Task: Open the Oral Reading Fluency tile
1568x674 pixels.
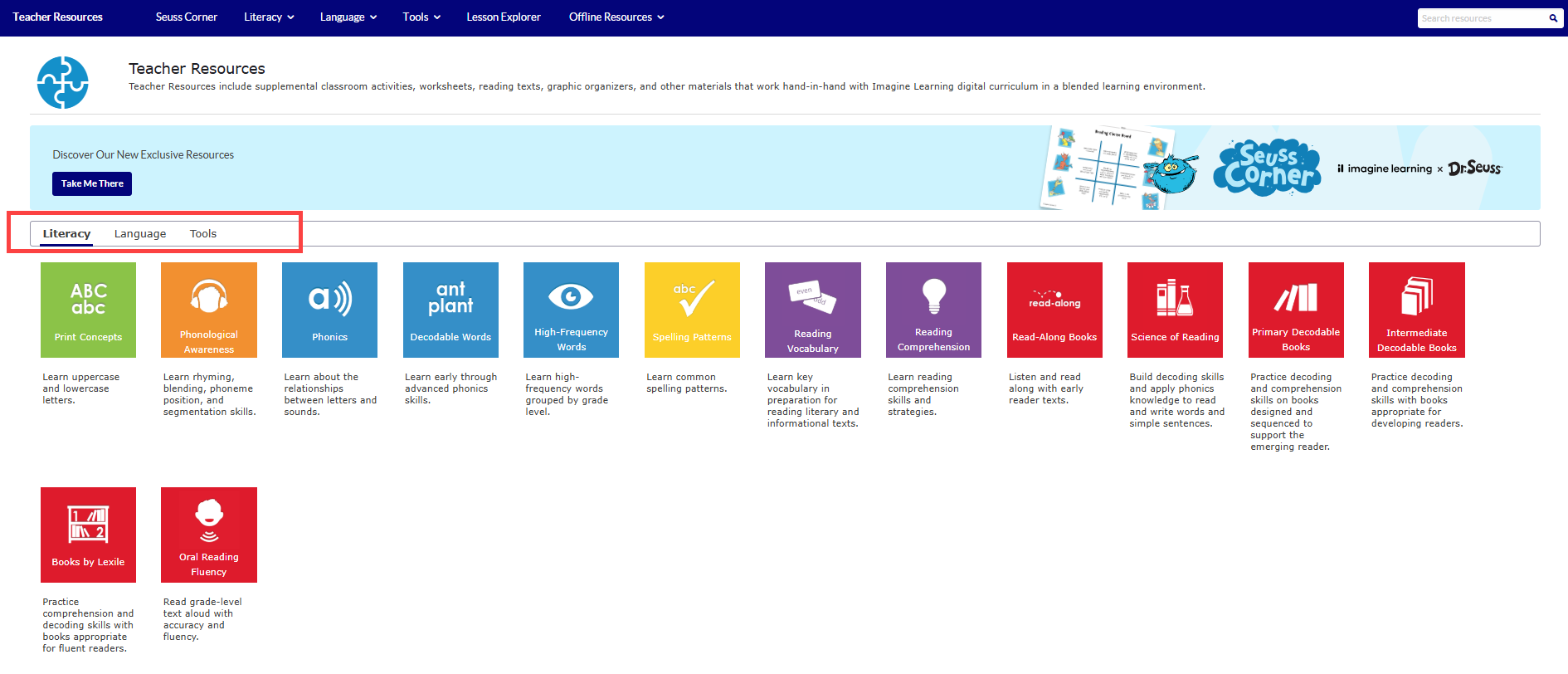Action: [x=209, y=535]
